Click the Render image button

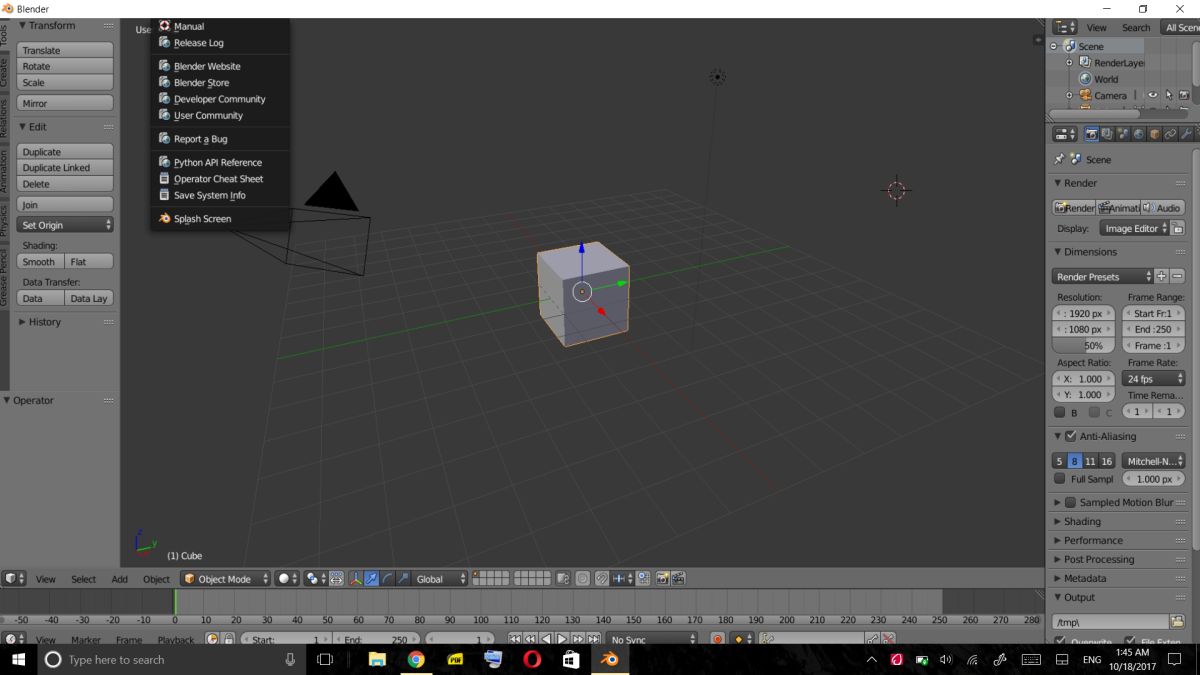(1074, 208)
